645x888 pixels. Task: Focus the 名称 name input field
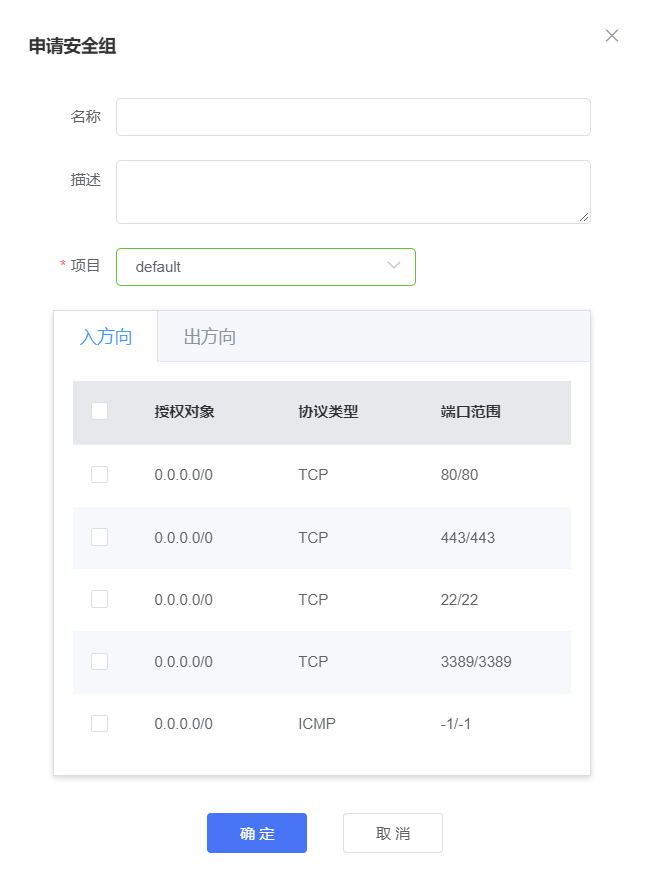click(x=353, y=117)
